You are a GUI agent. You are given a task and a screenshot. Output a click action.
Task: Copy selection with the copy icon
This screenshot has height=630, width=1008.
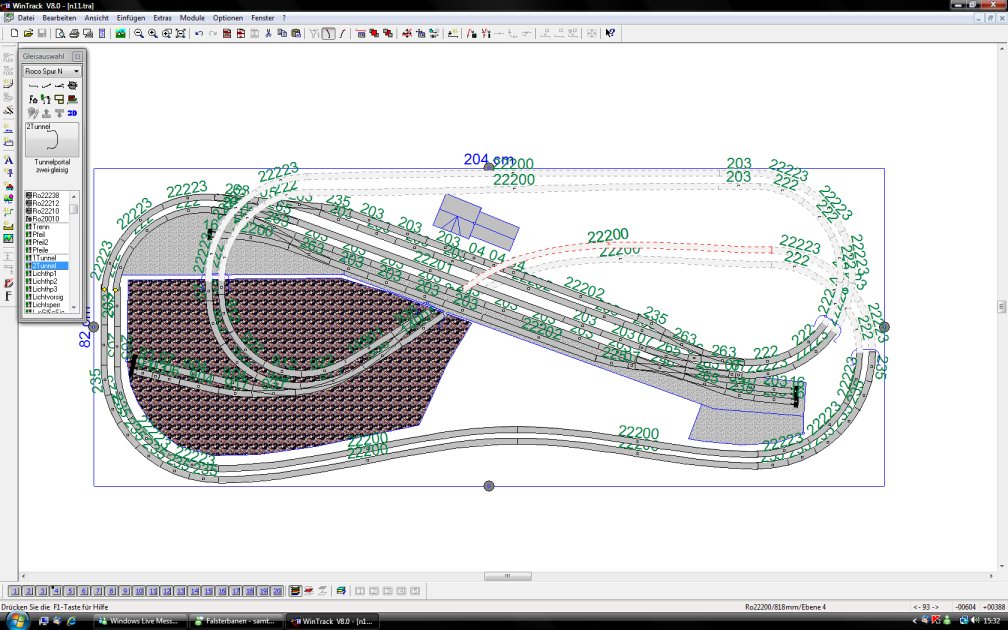coord(282,33)
